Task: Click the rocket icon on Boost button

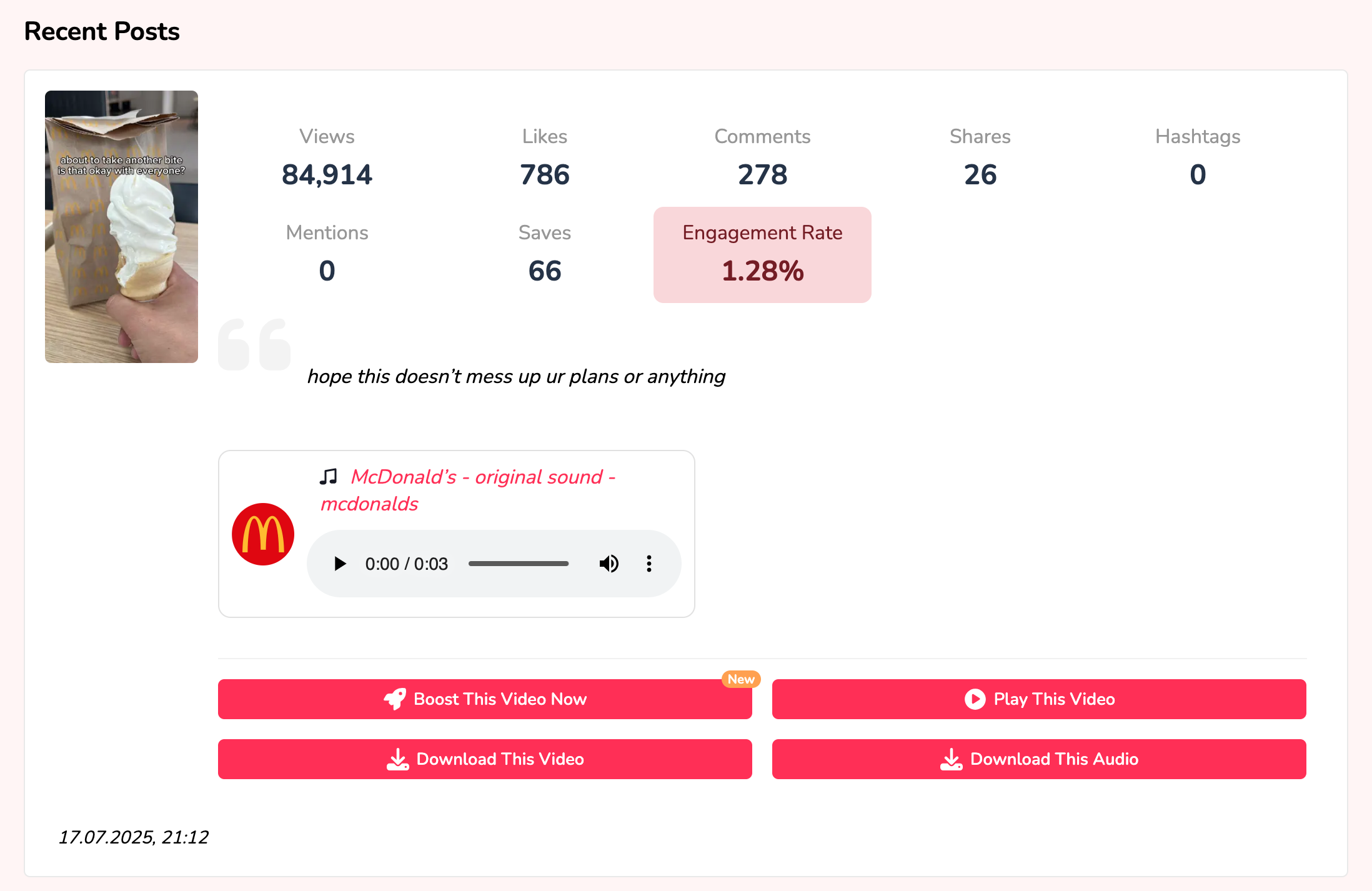Action: click(x=395, y=699)
